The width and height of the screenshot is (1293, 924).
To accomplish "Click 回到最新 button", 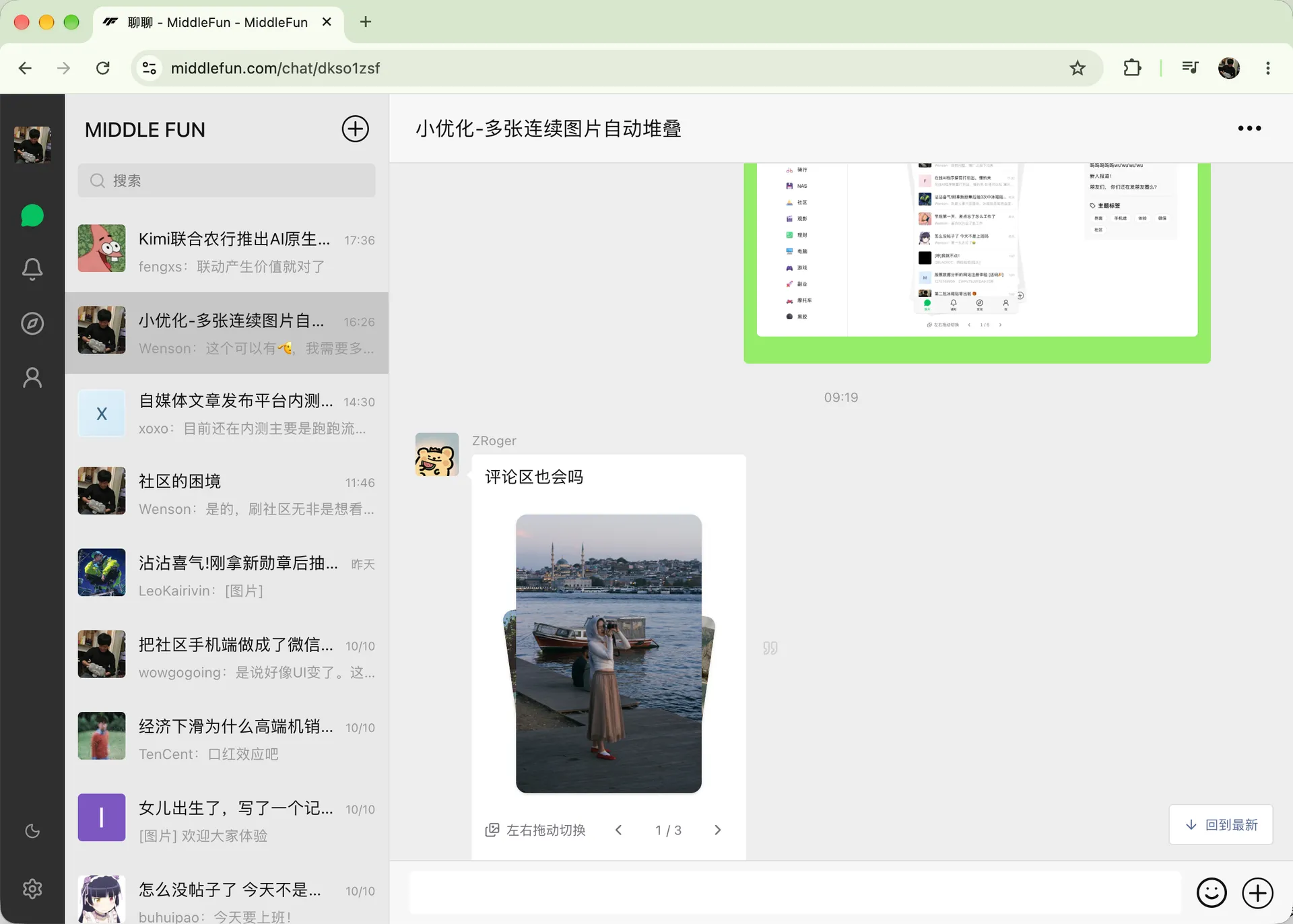I will pos(1220,824).
